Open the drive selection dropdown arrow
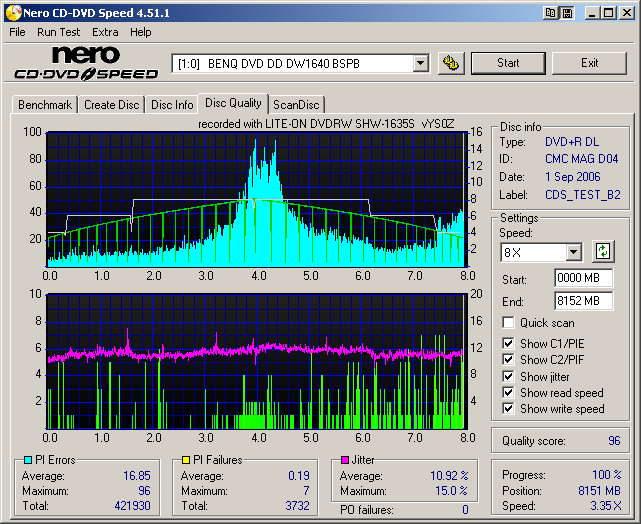This screenshot has height=524, width=641. click(x=420, y=63)
